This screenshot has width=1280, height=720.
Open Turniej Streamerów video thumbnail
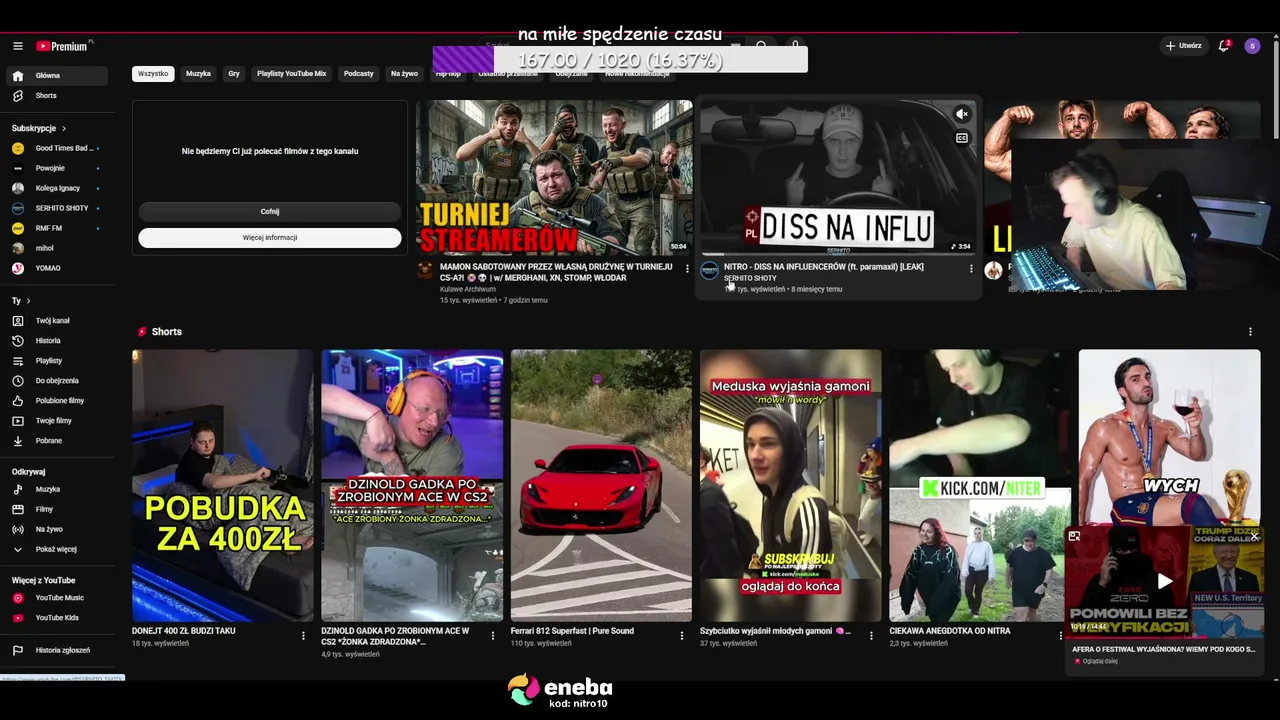coord(554,177)
